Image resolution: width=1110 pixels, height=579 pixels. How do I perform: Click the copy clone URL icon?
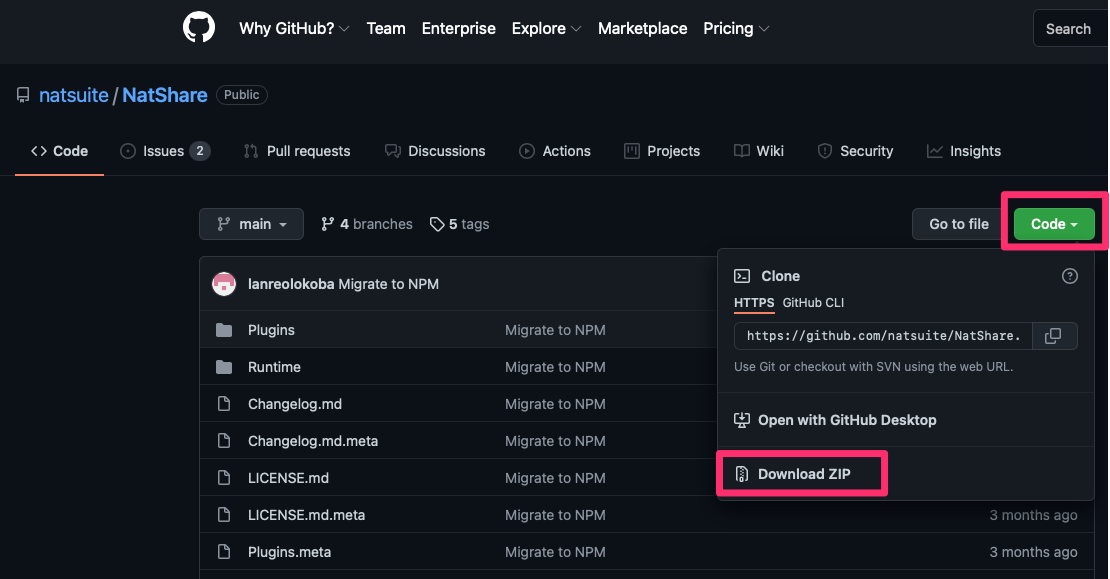[x=1053, y=336]
